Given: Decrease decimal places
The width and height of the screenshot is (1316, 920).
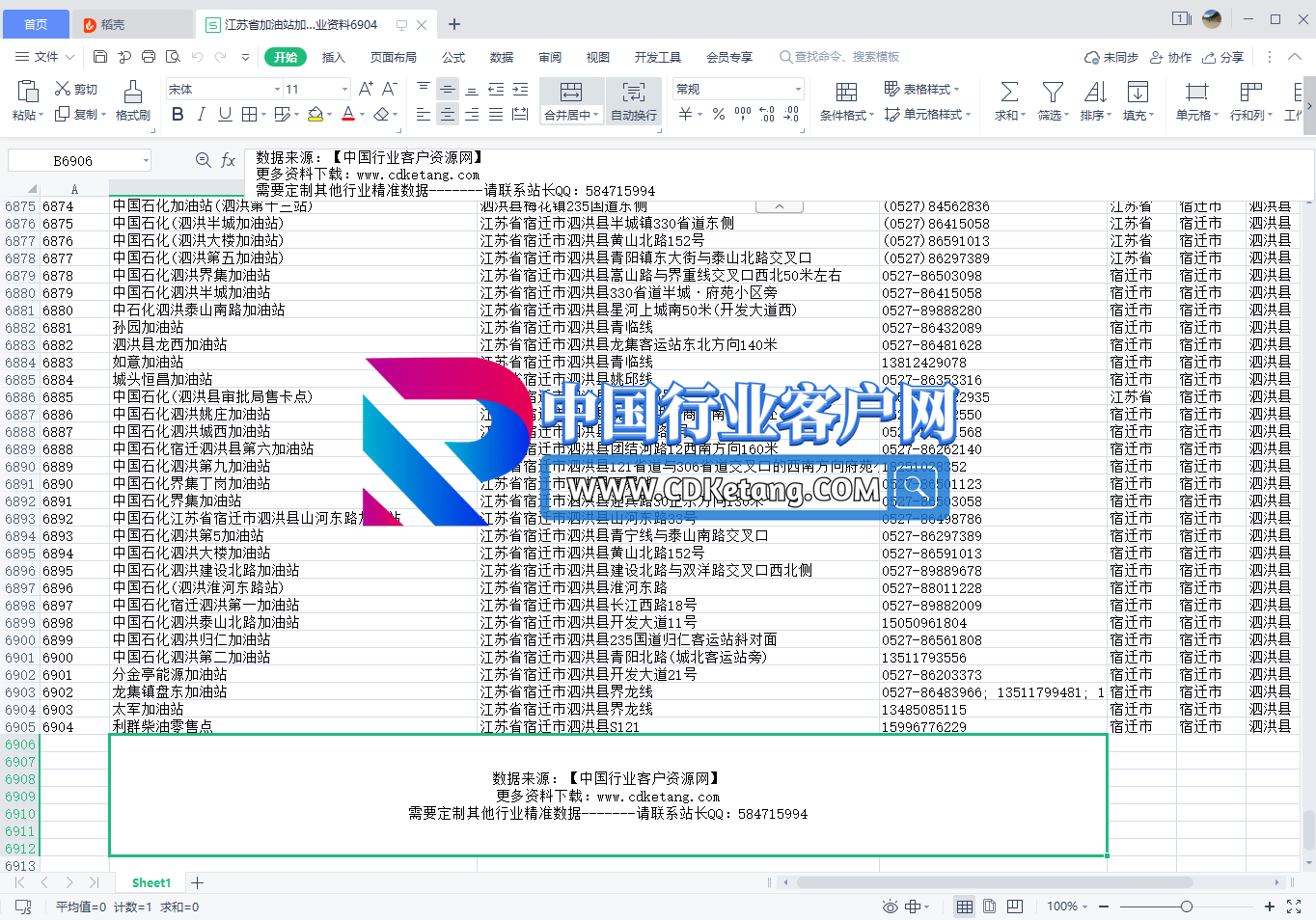Looking at the screenshot, I should click(x=791, y=114).
